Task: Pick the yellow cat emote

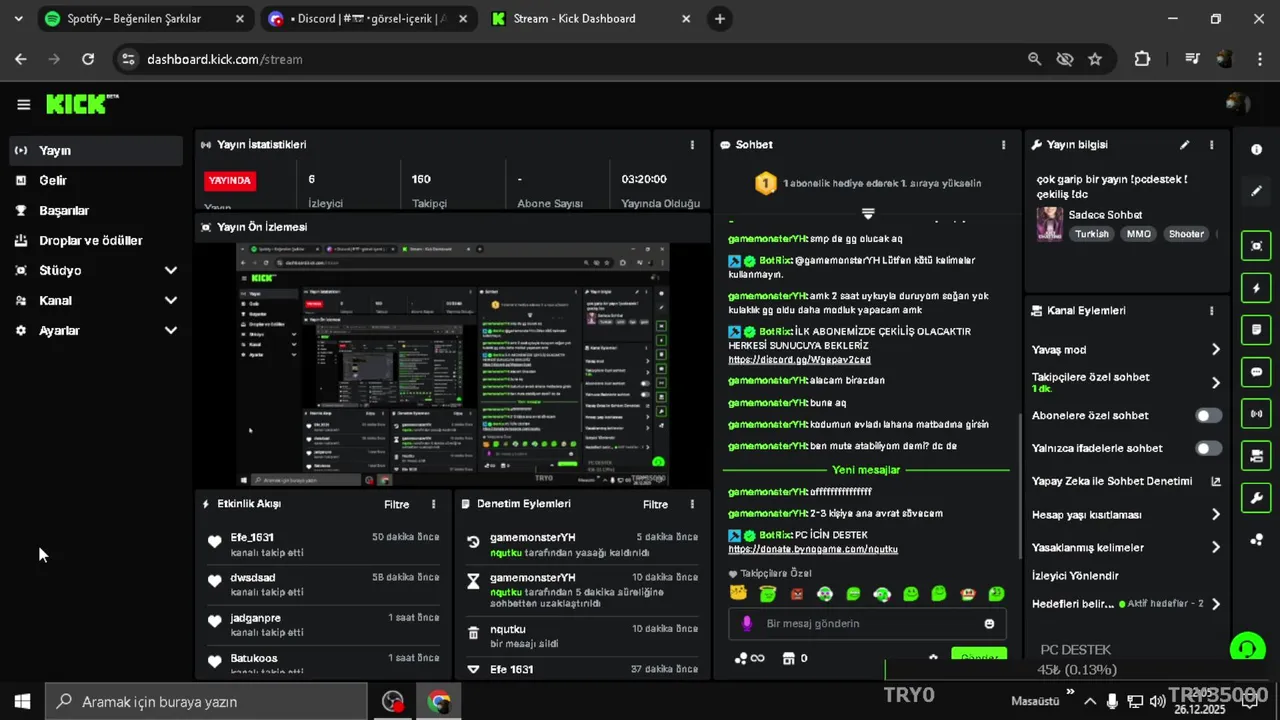Action: click(738, 594)
